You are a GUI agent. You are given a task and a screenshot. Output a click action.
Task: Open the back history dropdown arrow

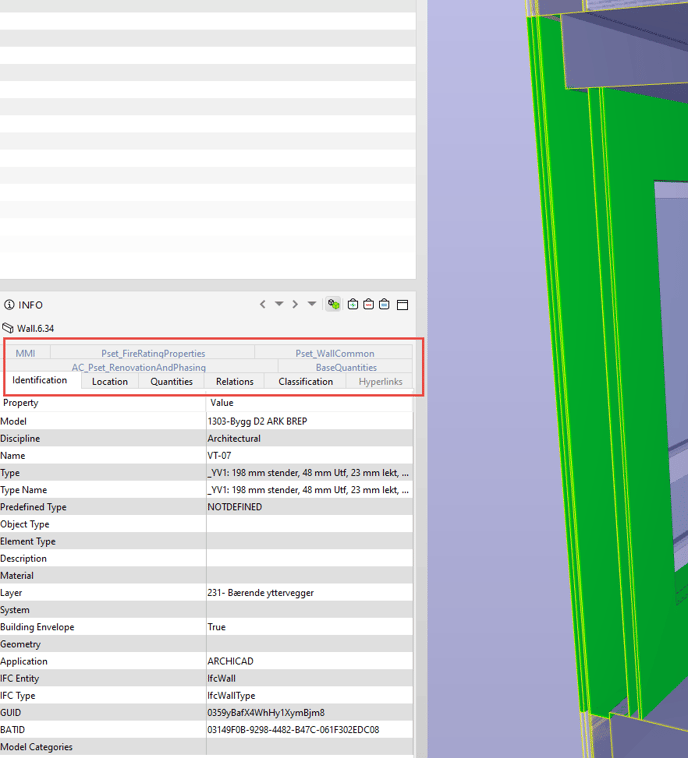click(279, 304)
